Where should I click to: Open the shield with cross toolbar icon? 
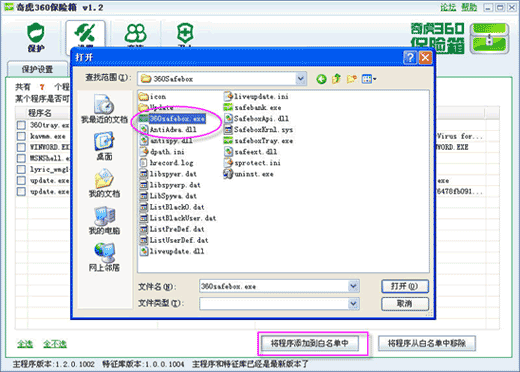pyautogui.click(x=185, y=34)
